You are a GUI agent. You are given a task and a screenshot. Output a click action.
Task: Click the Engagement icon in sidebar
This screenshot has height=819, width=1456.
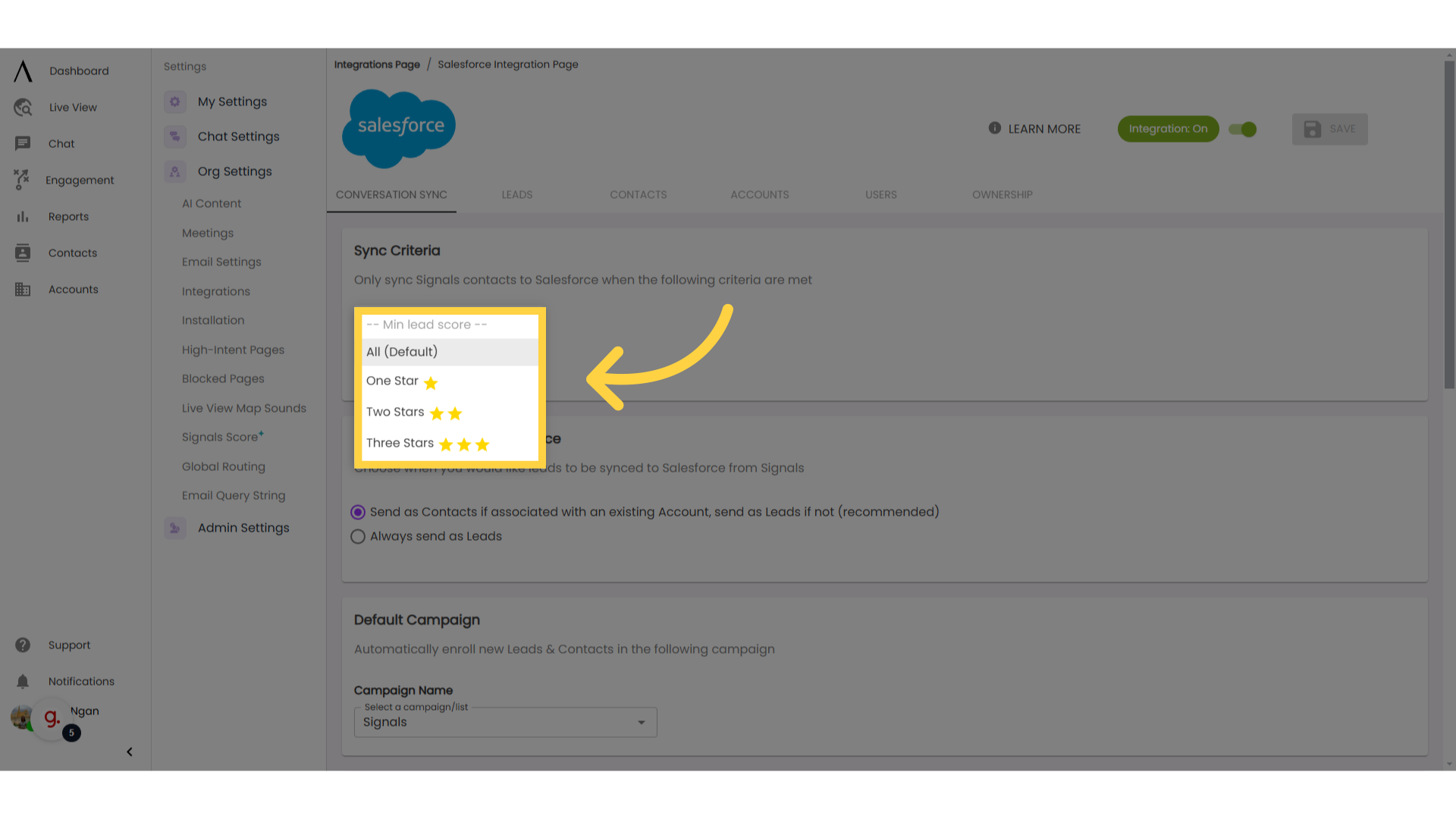(21, 180)
